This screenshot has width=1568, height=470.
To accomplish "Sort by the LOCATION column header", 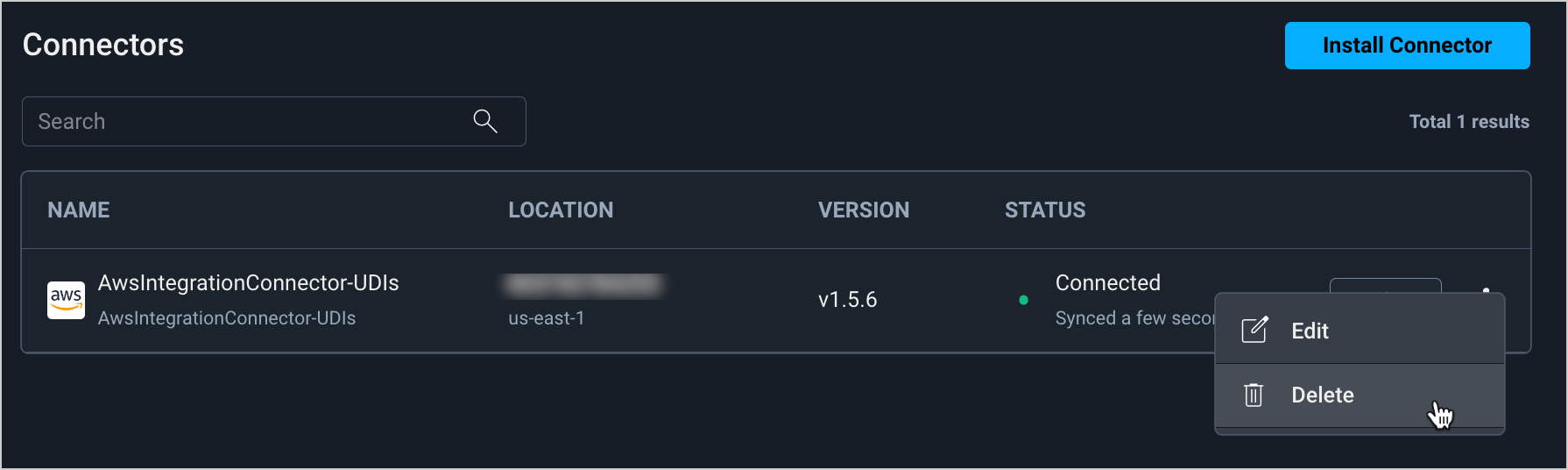I will click(561, 210).
